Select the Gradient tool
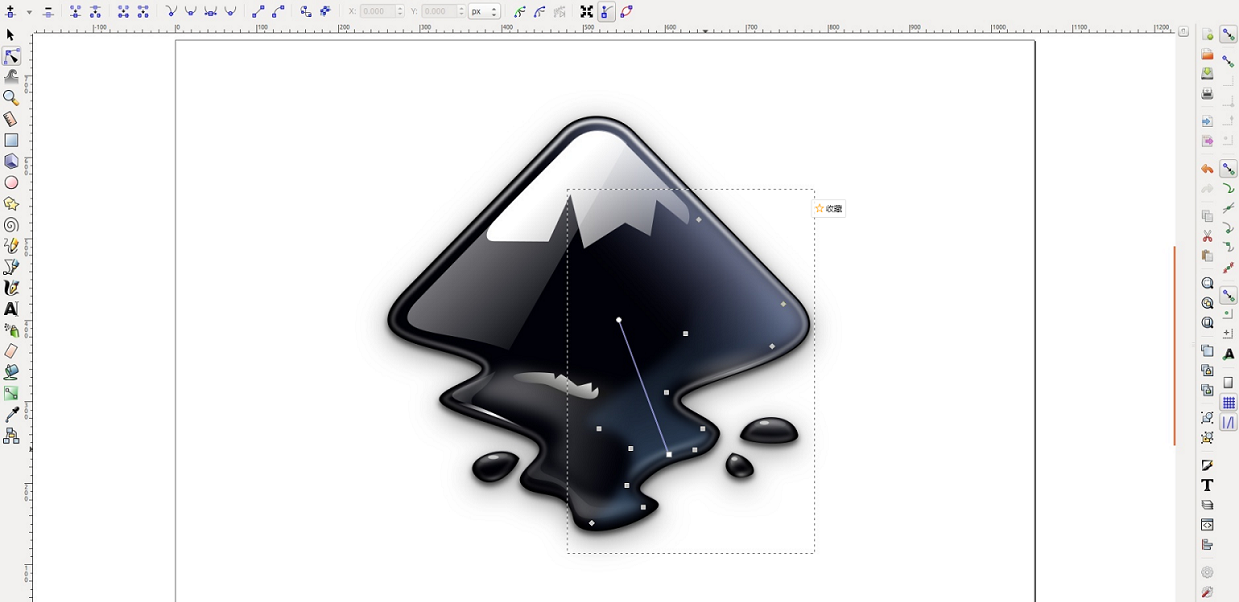 point(11,393)
